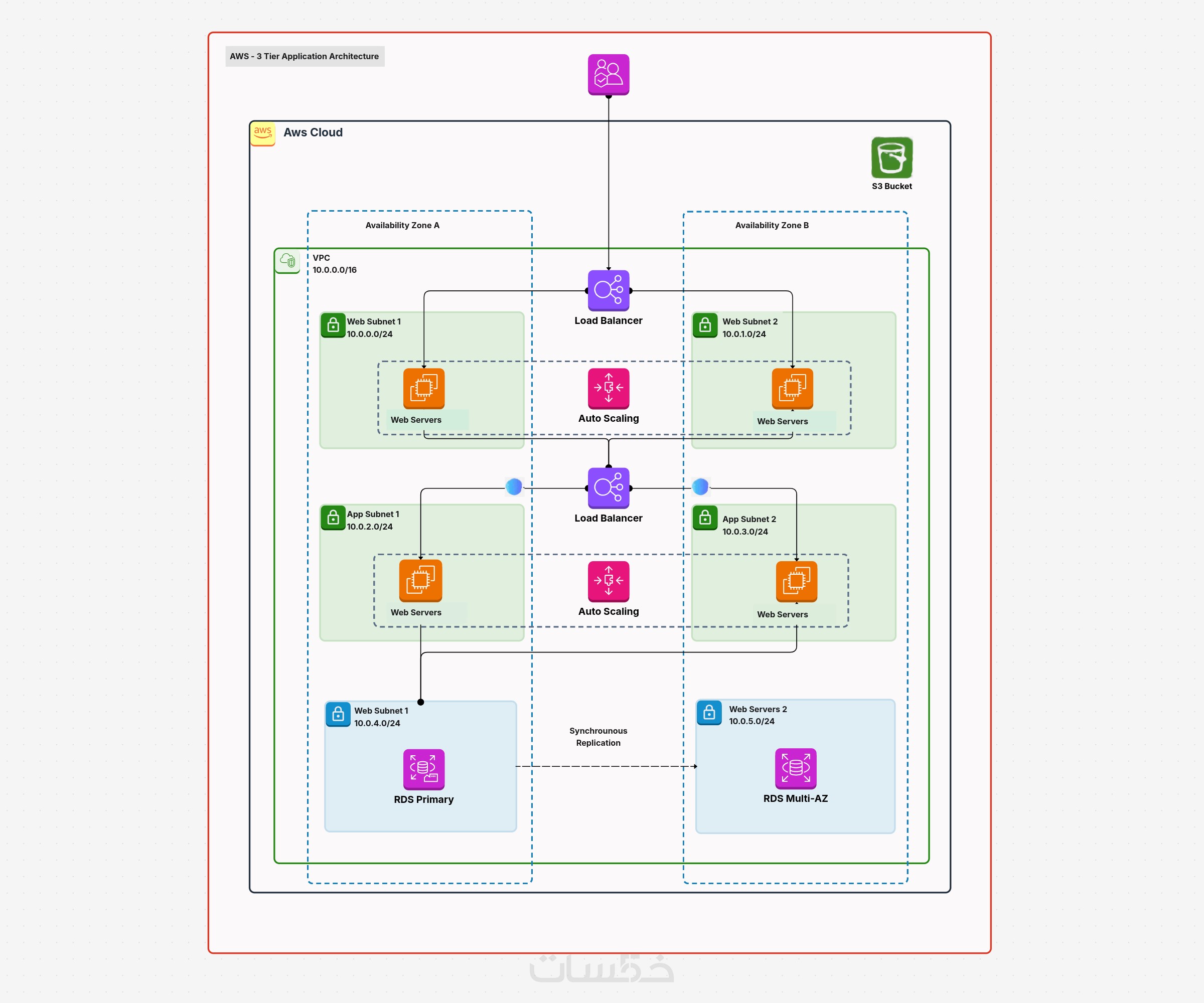The height and width of the screenshot is (1003, 1204).
Task: Click the AWS logo badge
Action: click(262, 133)
